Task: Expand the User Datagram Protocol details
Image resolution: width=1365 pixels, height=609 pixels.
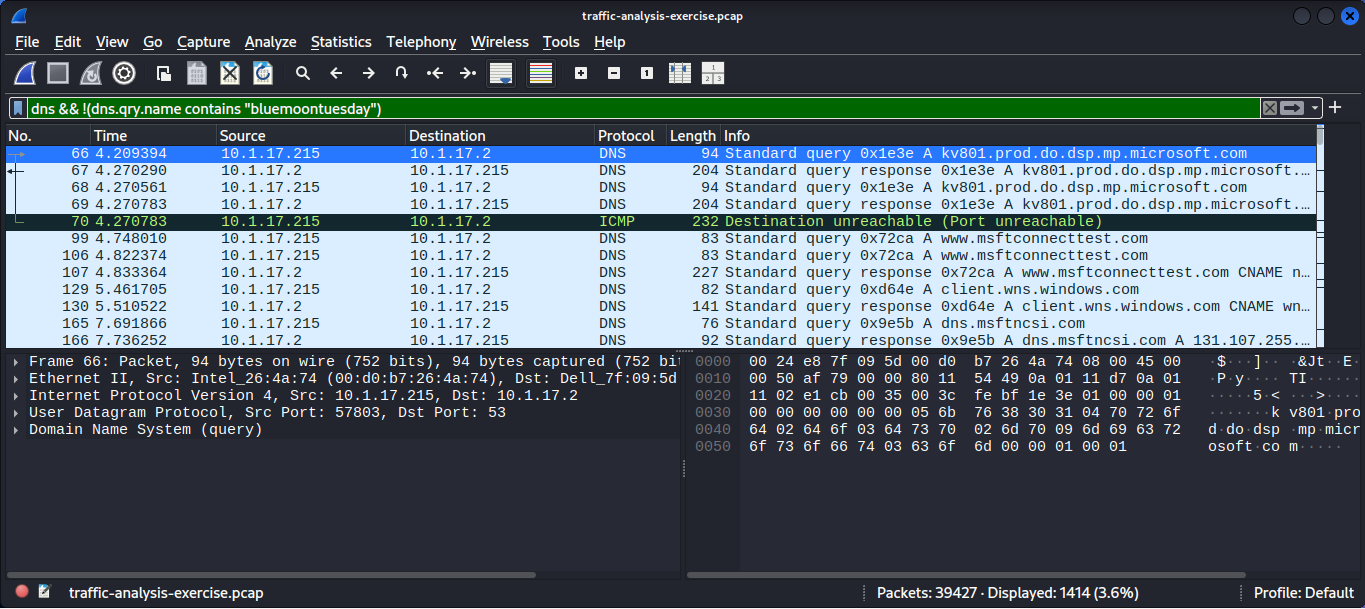Action: tap(16, 413)
